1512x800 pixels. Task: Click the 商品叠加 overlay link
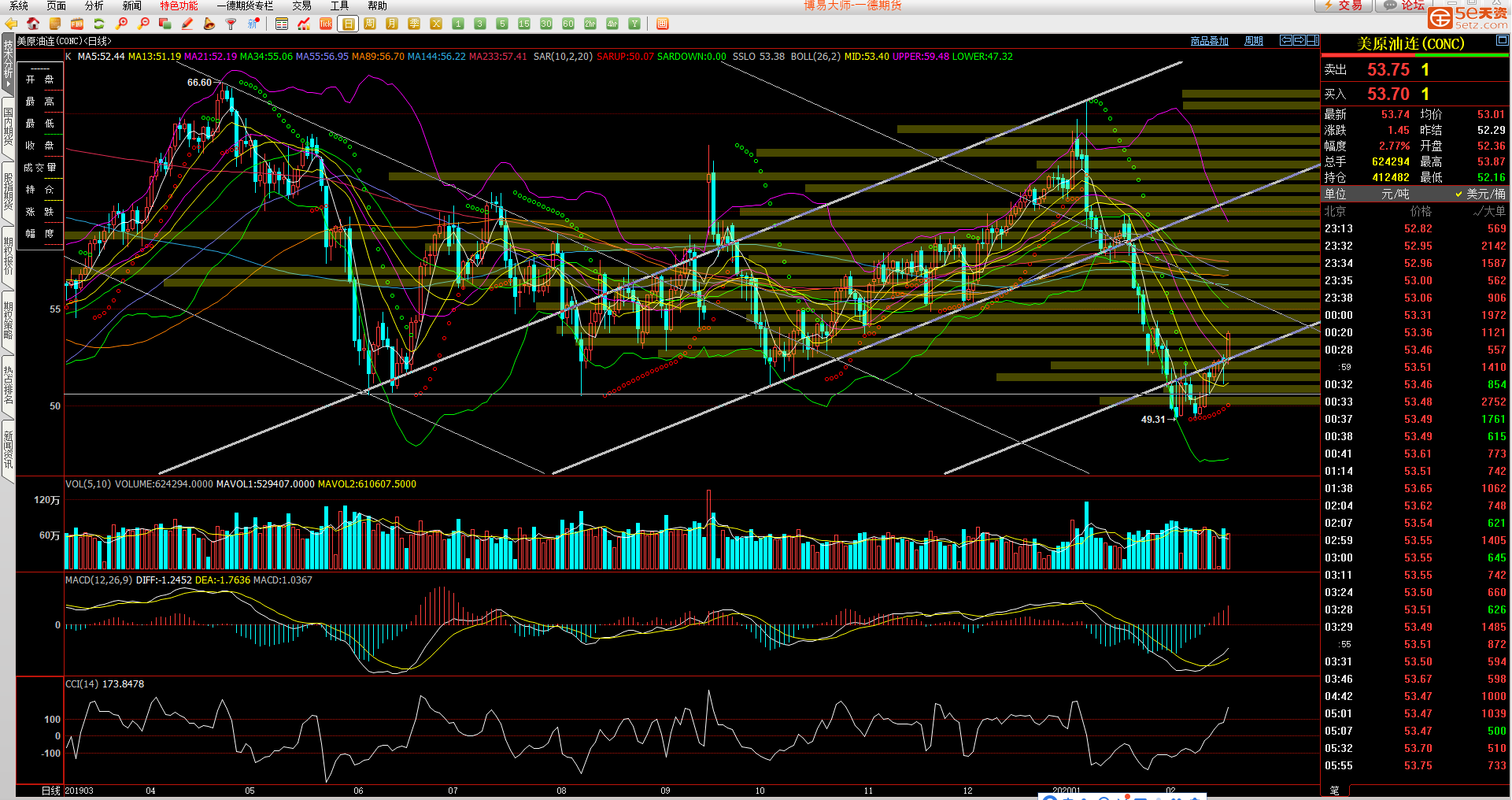(x=1209, y=41)
